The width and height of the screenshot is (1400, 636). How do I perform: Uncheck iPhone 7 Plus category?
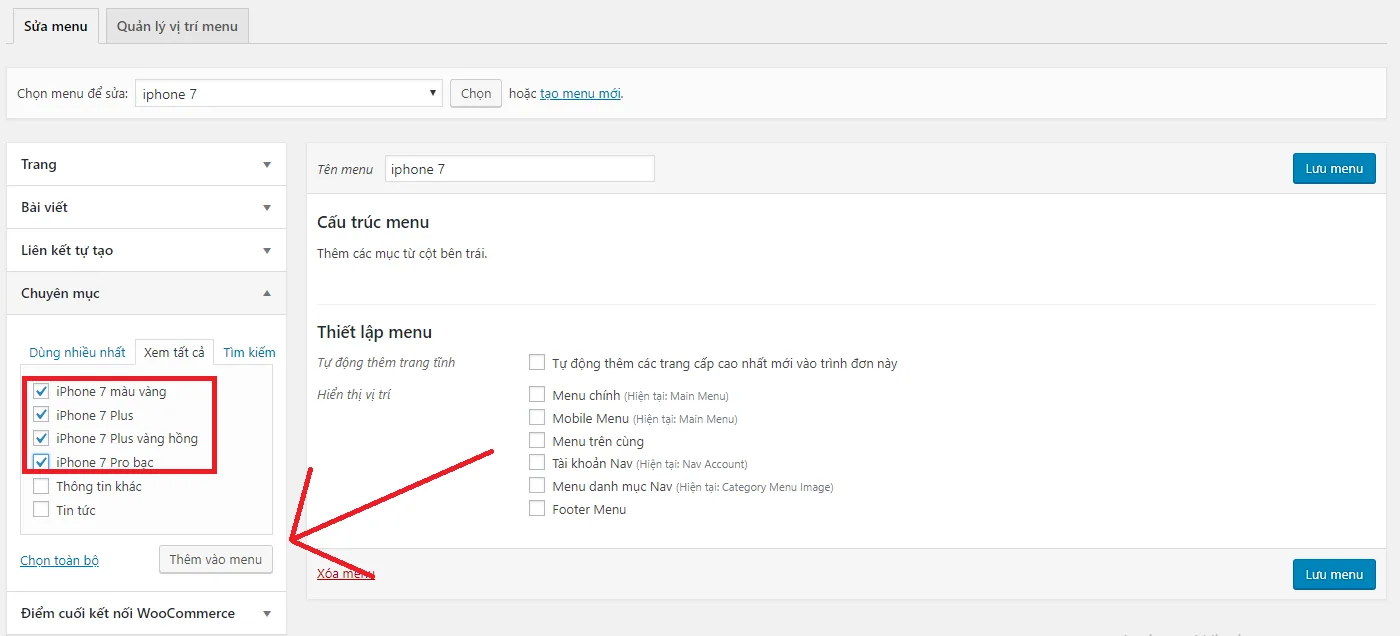(41, 415)
